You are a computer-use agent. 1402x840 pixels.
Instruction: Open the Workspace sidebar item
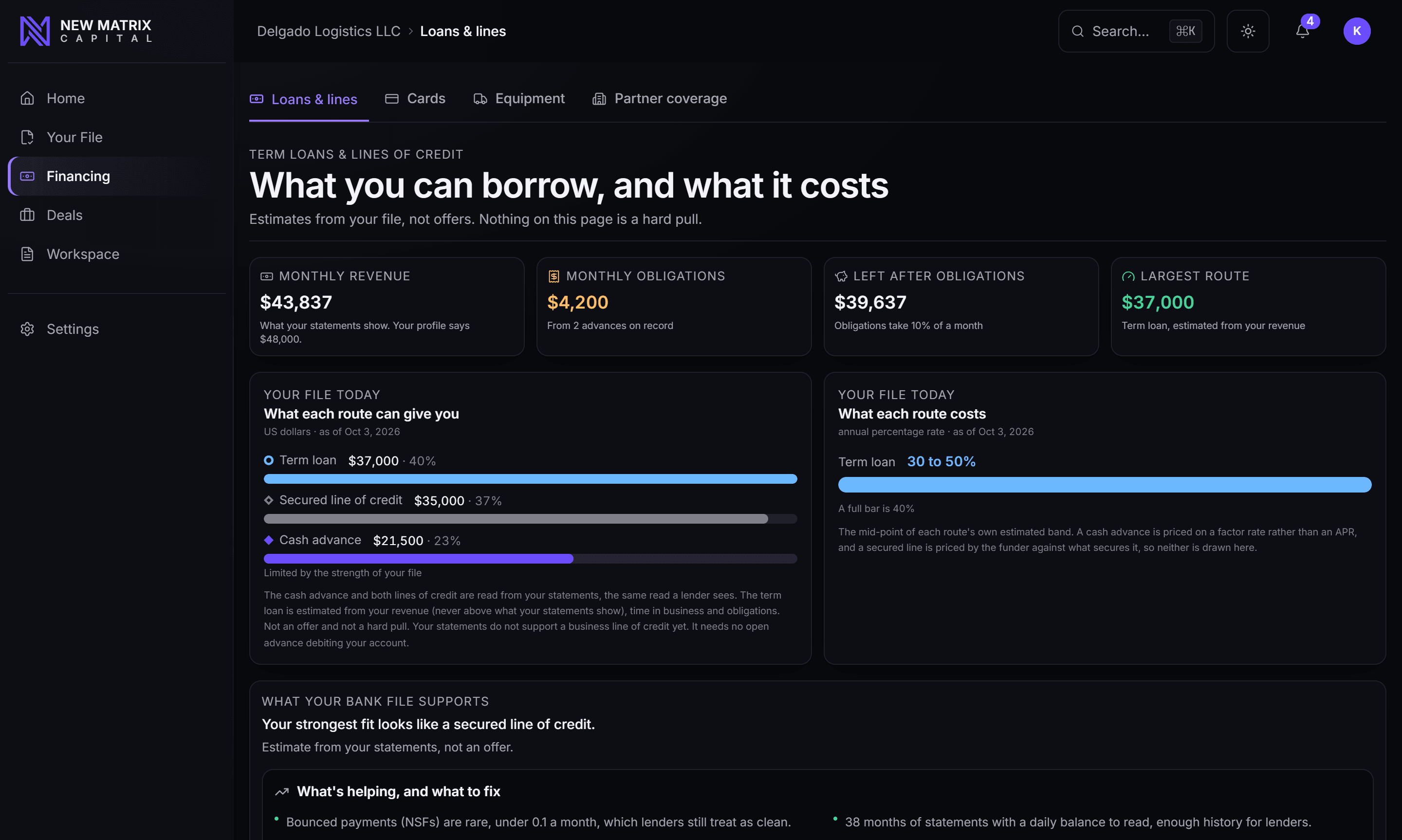click(x=117, y=254)
